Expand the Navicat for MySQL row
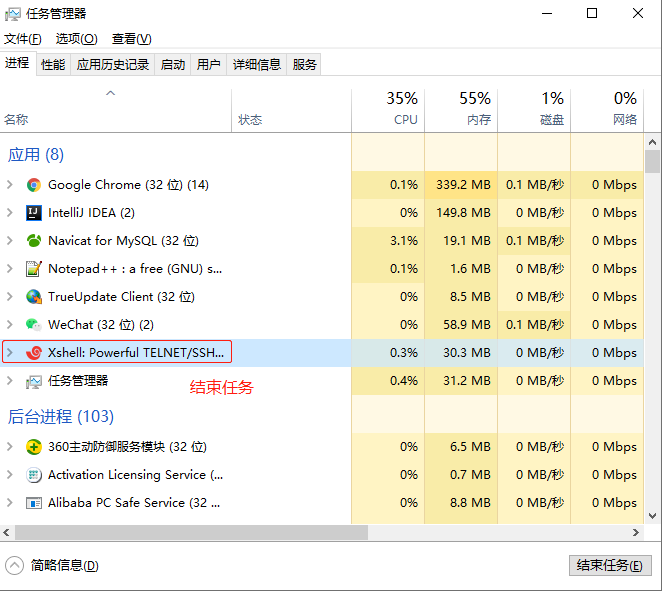 (x=10, y=241)
